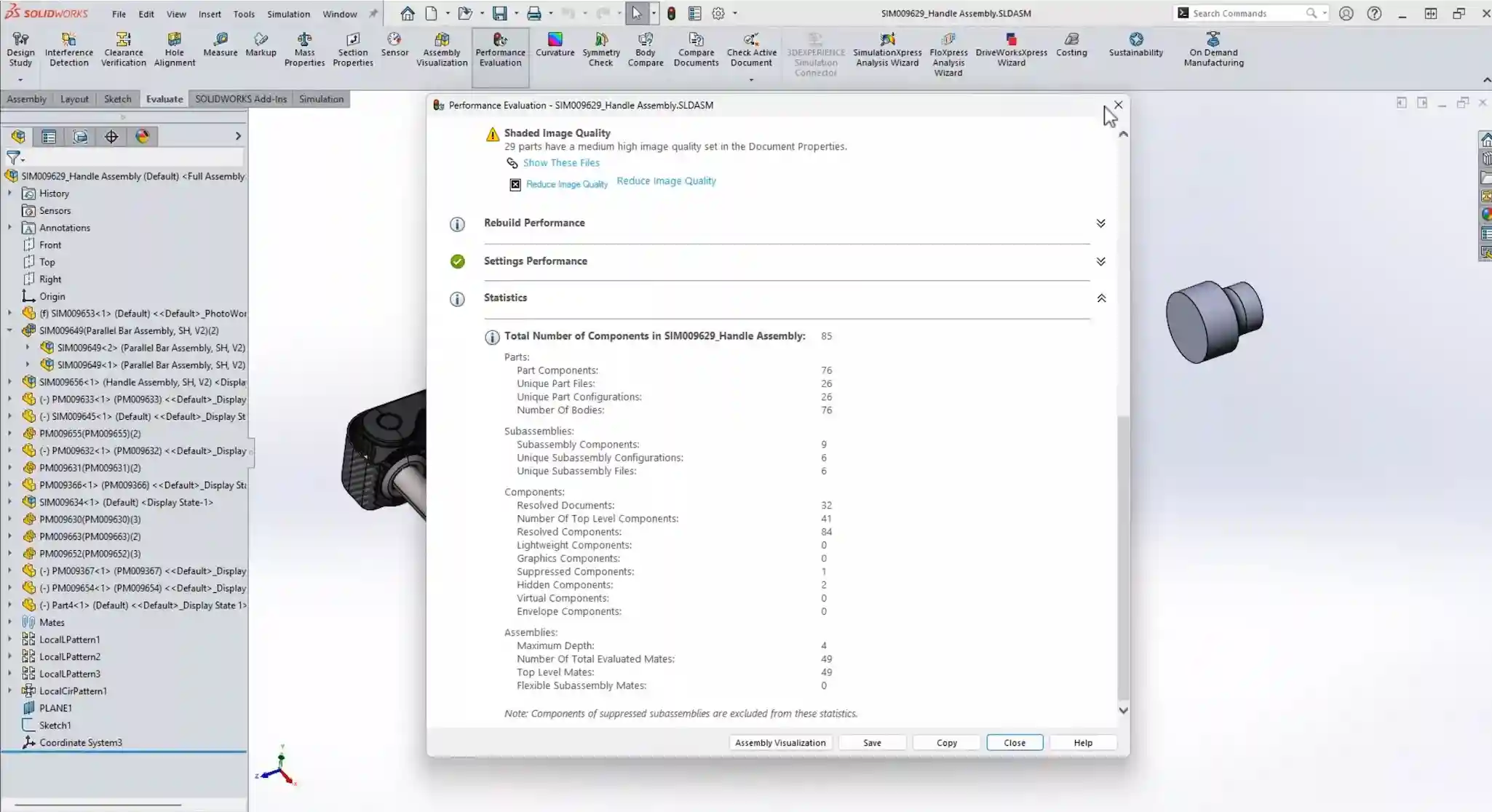Click Assembly Visualization dialog button
Viewport: 1492px width, 812px height.
[780, 743]
